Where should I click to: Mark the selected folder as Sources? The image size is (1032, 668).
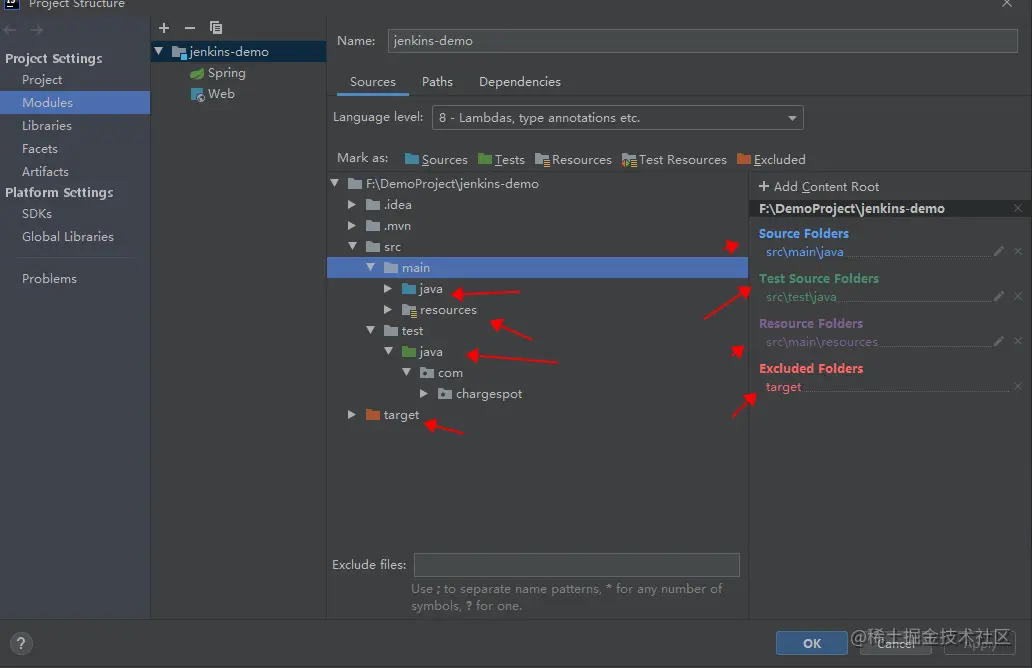(x=436, y=159)
